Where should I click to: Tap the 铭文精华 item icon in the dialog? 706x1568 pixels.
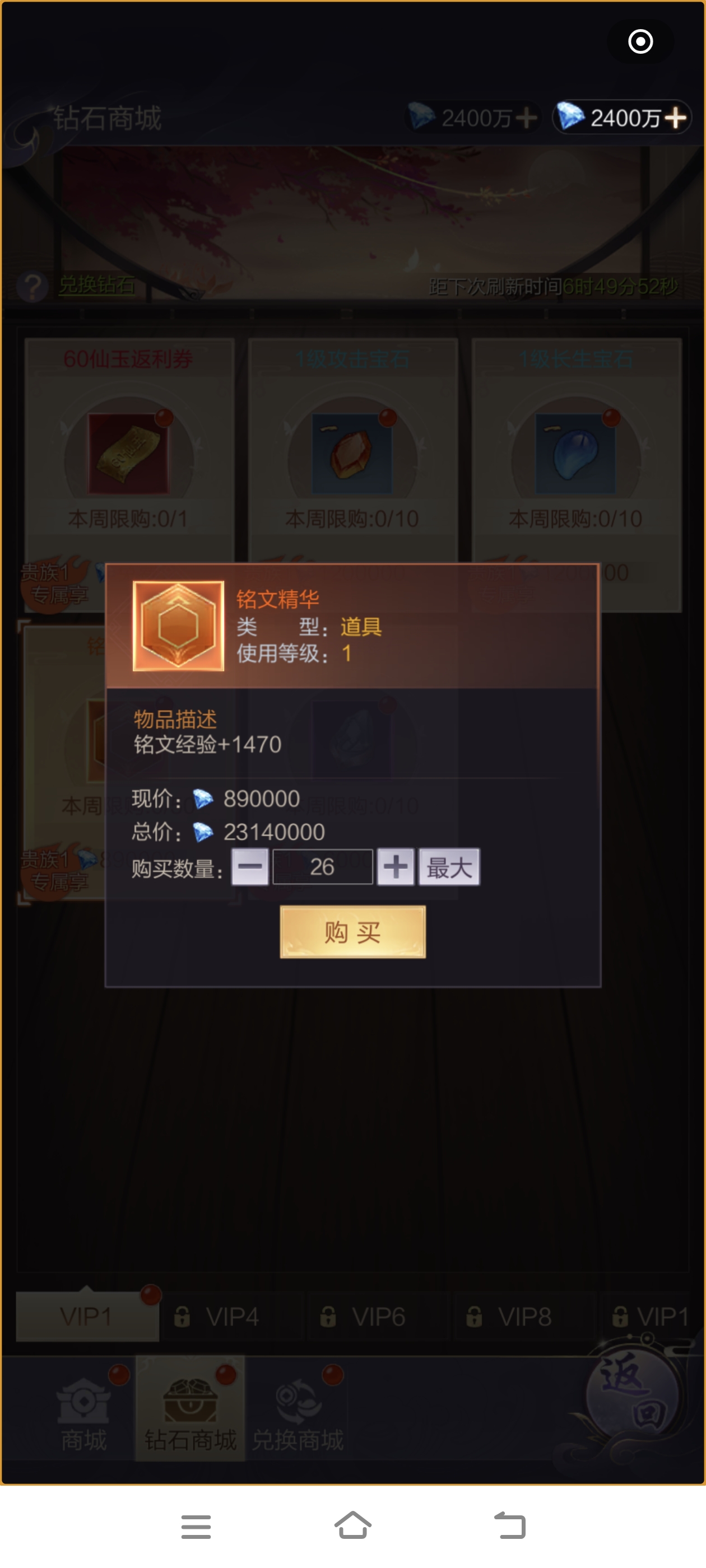tap(179, 626)
